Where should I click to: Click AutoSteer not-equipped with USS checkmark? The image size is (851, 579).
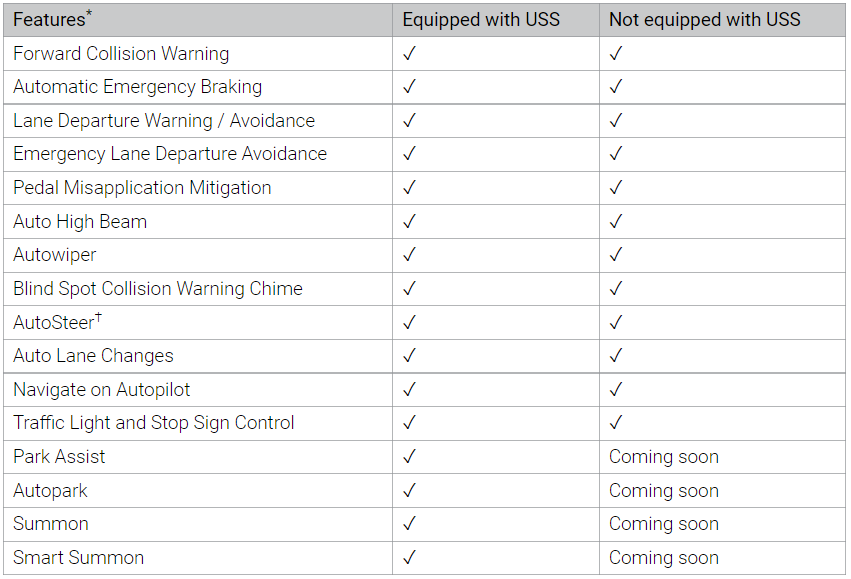[616, 322]
